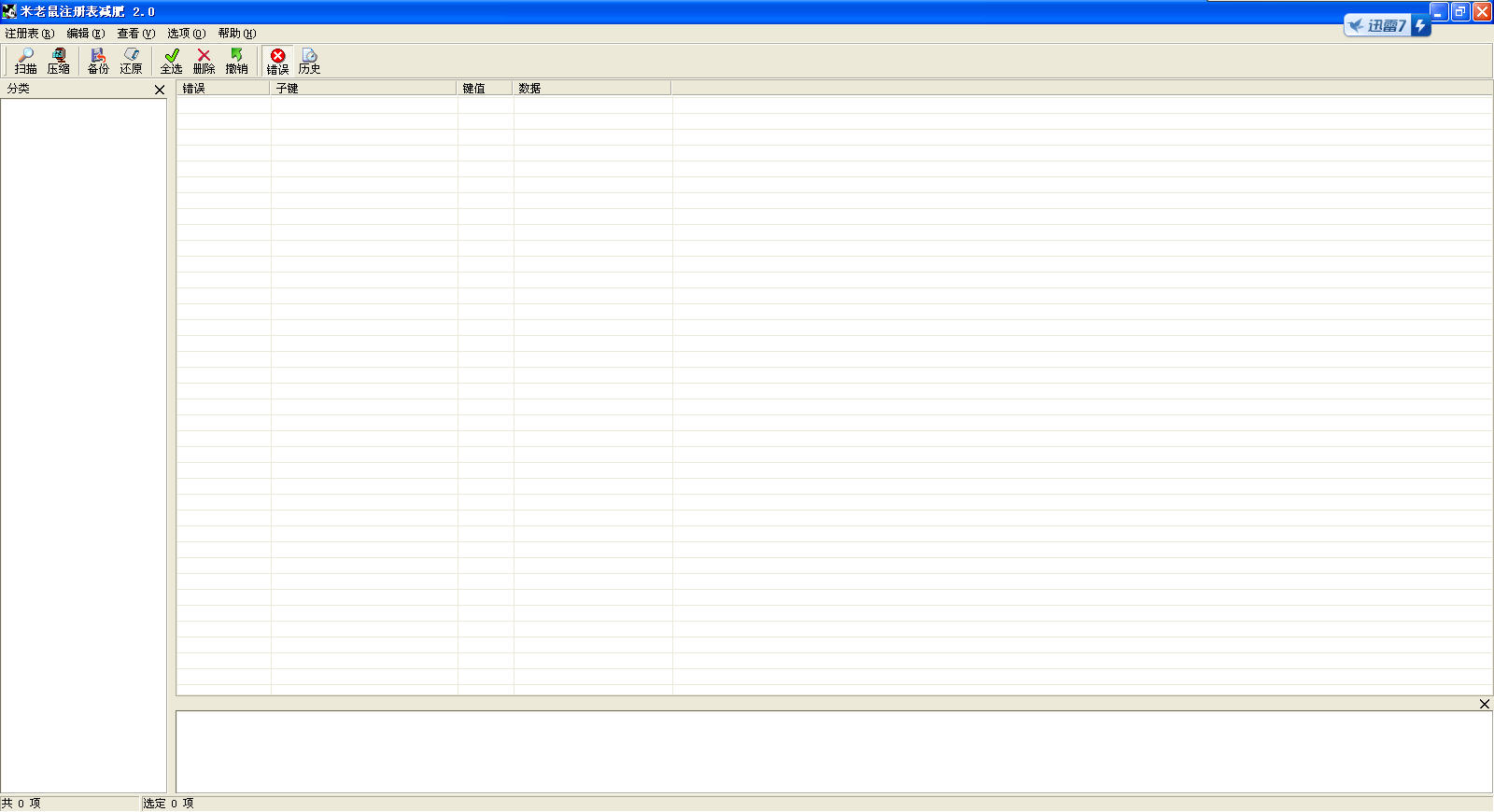Click the 迅雷7 floating widget
1494x812 pixels.
tap(1377, 25)
